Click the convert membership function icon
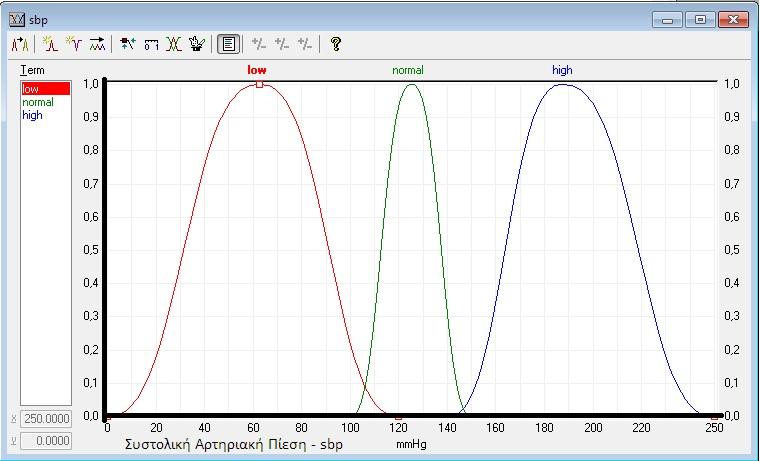Viewport: 760px width, 461px height. 20,44
